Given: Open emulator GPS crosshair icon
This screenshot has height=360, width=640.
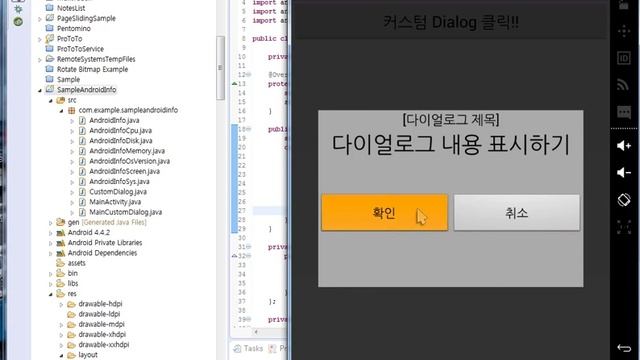Looking at the screenshot, I should click(624, 31).
